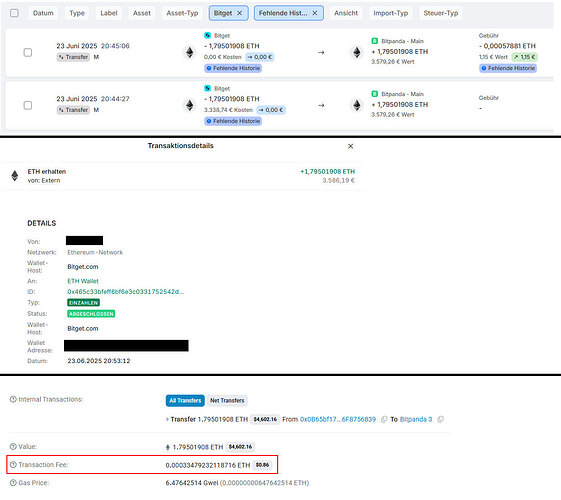Copy the Bitpanda 3 address
The height and width of the screenshot is (500, 561).
pos(440,419)
